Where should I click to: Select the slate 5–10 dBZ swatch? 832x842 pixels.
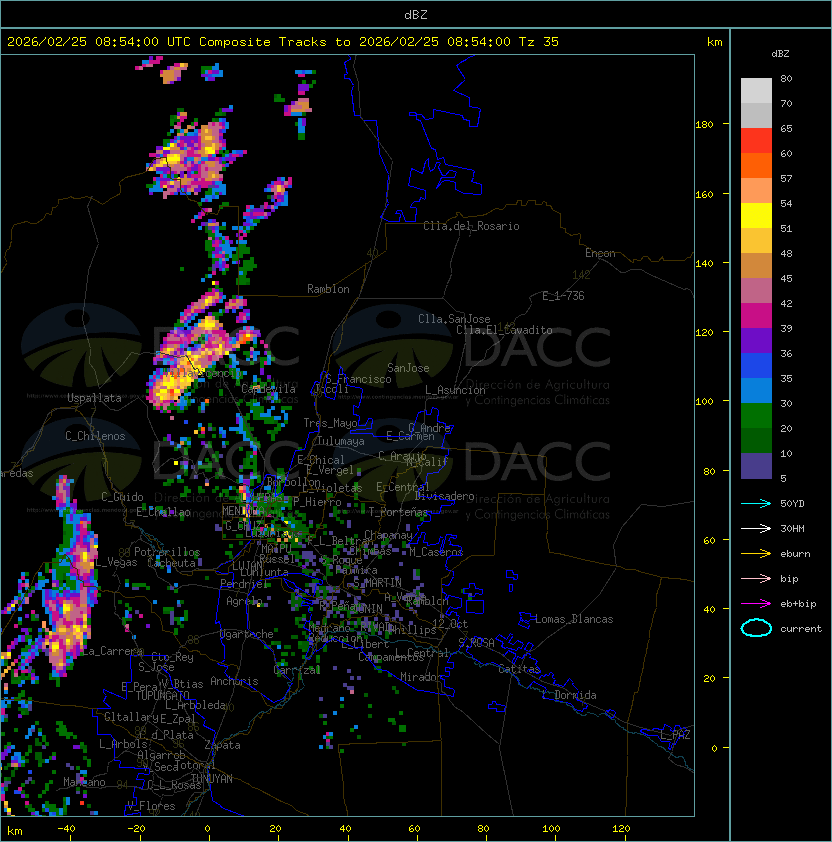click(x=756, y=466)
